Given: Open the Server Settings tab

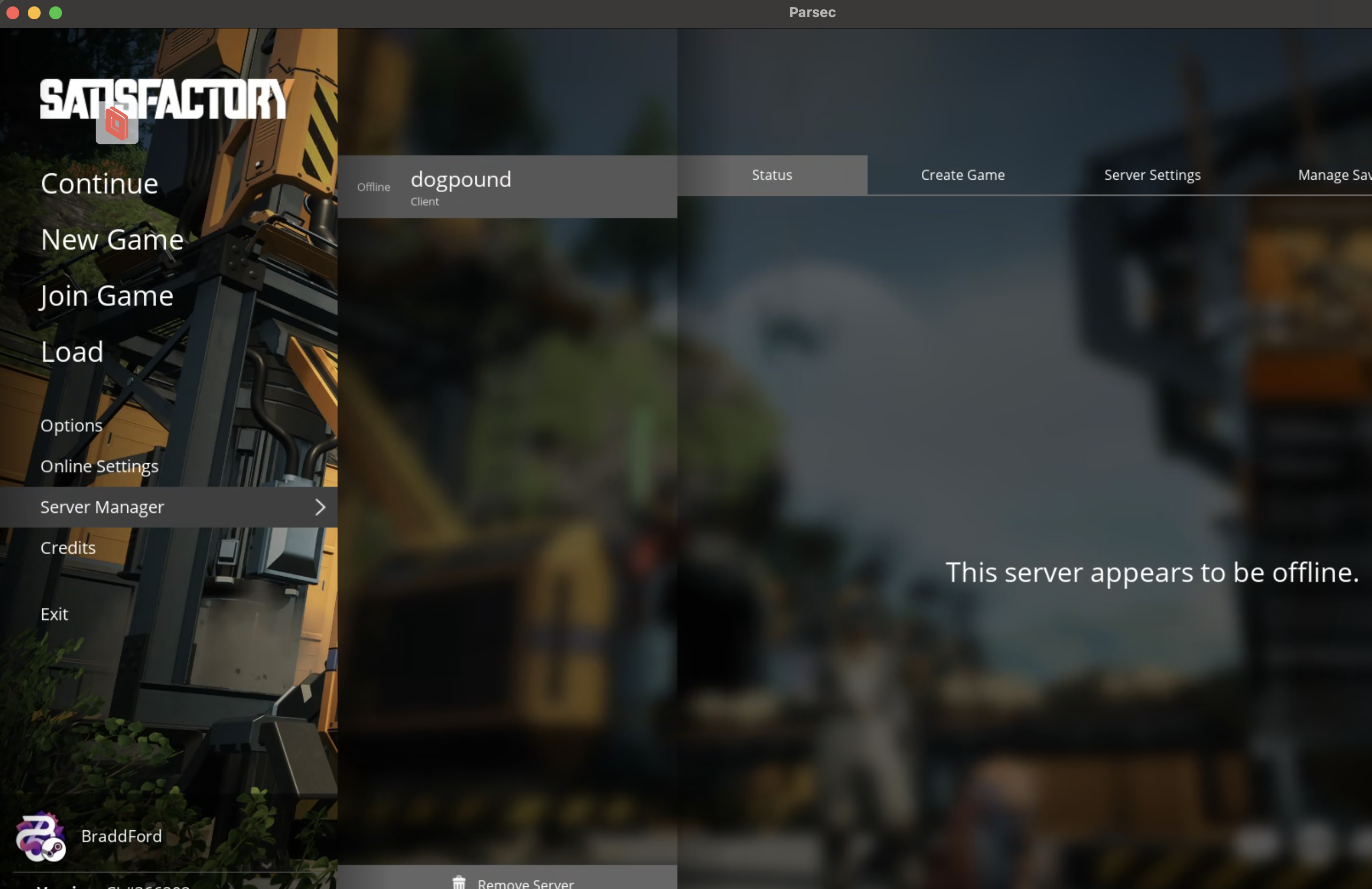Looking at the screenshot, I should (1152, 175).
